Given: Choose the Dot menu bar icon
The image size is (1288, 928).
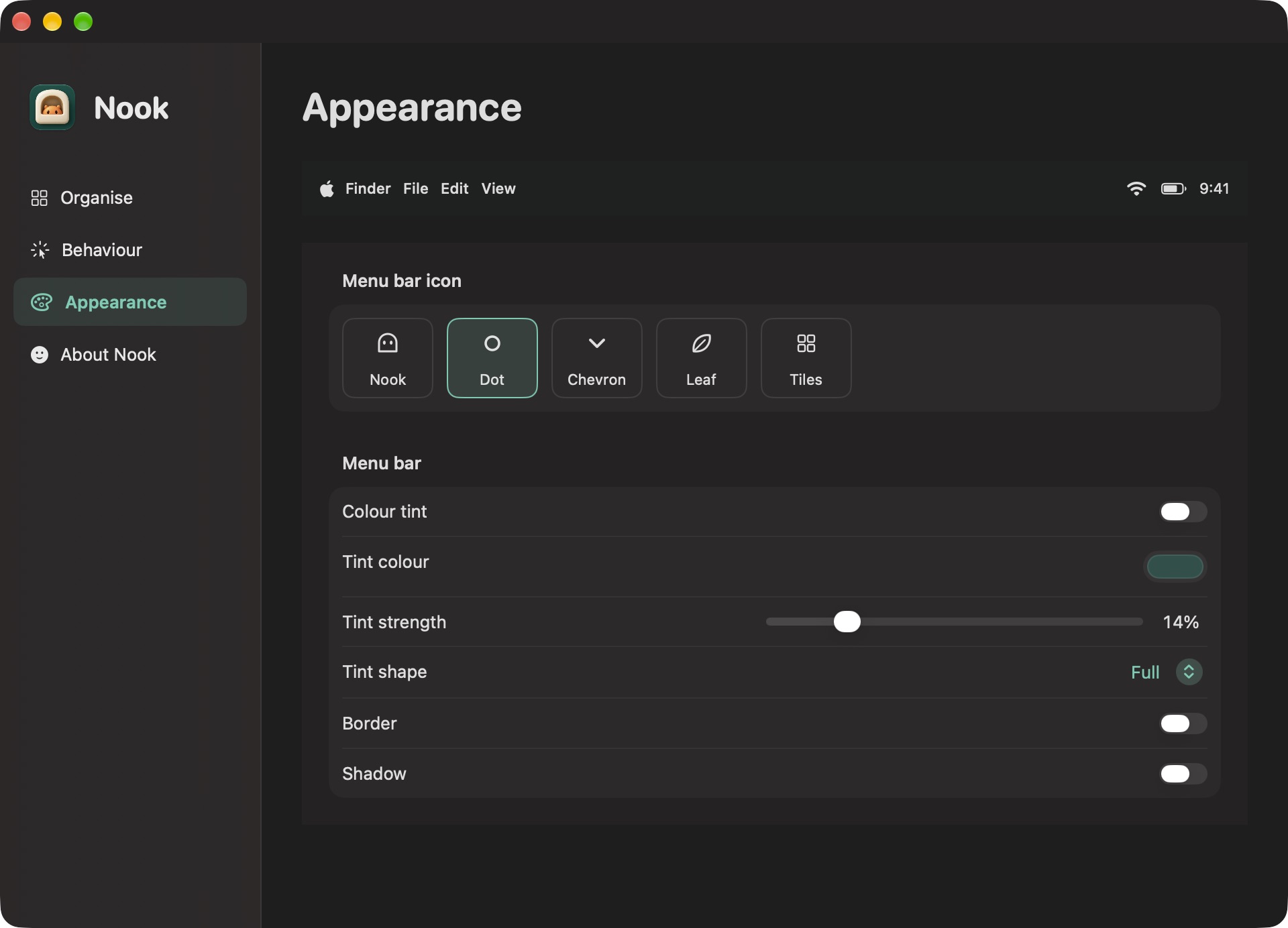Looking at the screenshot, I should pos(492,358).
